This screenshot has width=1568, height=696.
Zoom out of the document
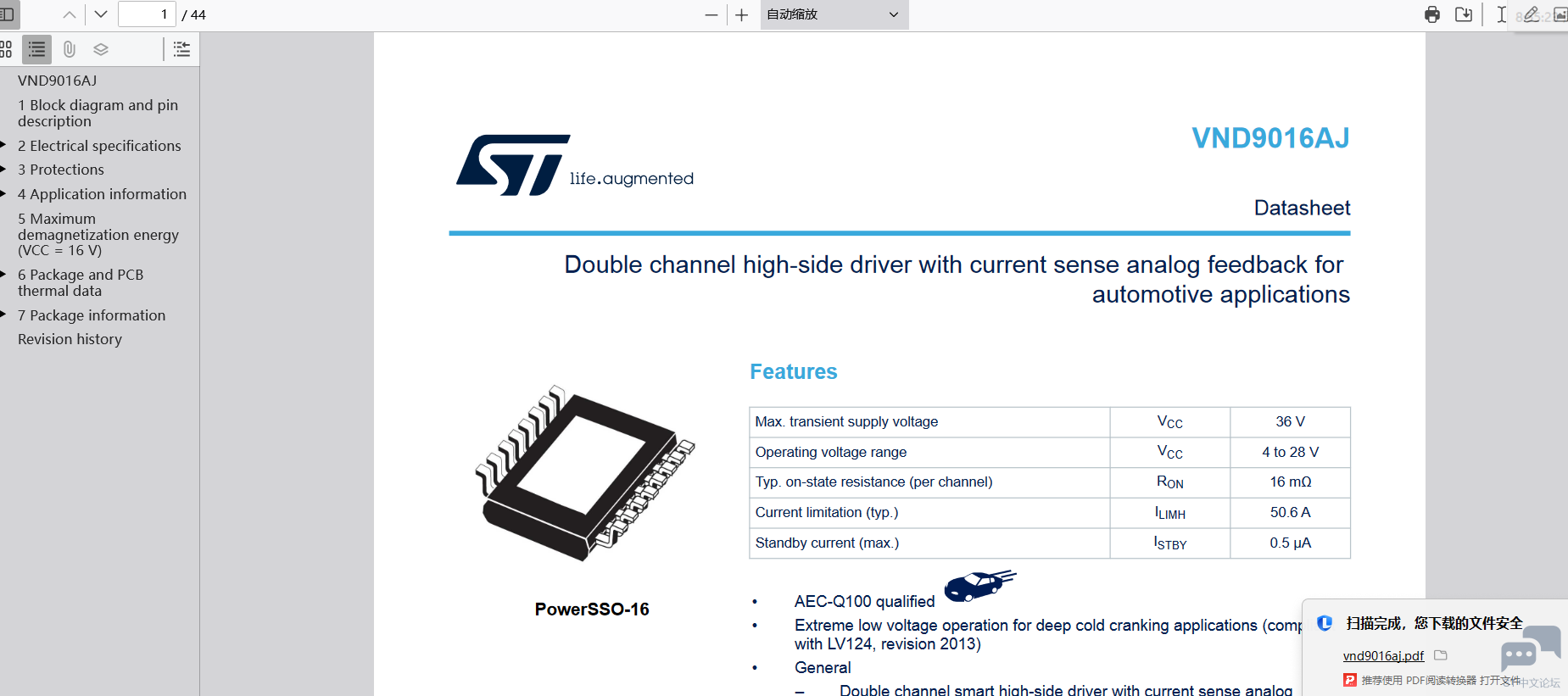tap(711, 14)
